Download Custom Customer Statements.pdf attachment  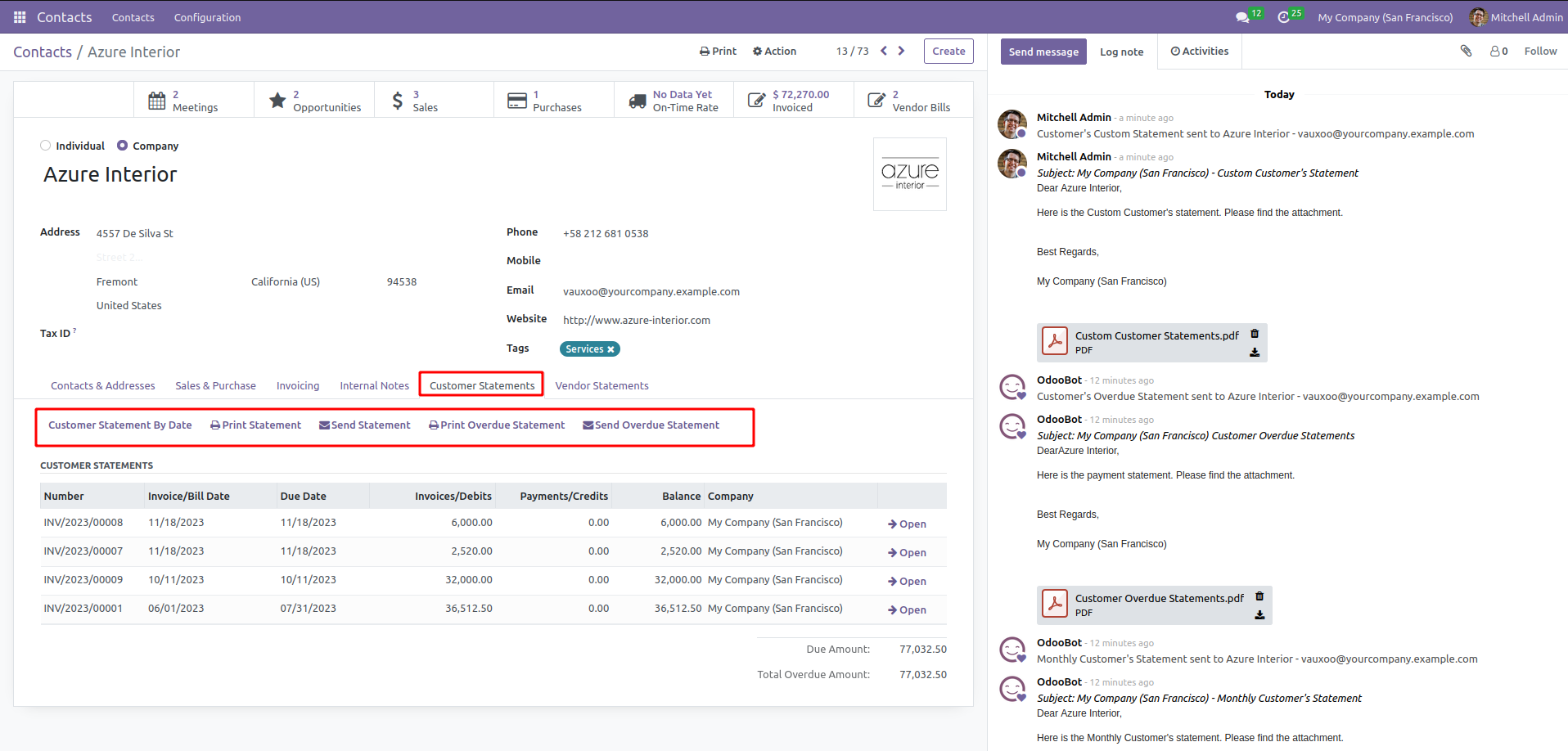coord(1255,353)
